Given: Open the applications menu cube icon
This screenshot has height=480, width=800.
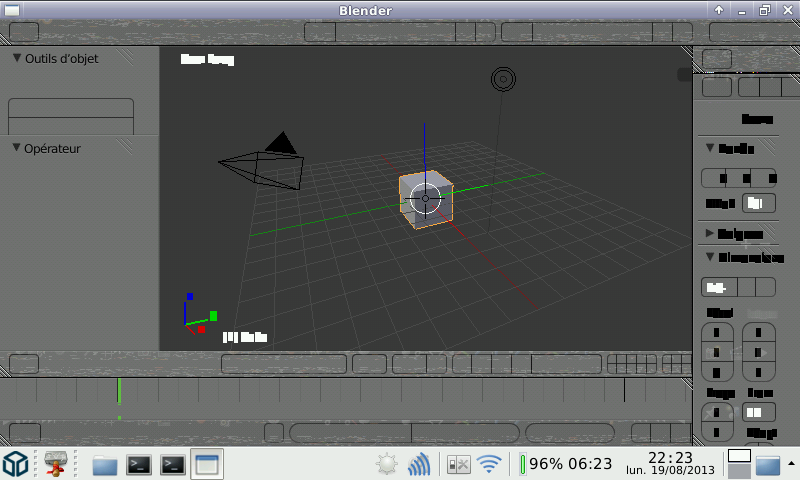Looking at the screenshot, I should [x=16, y=464].
